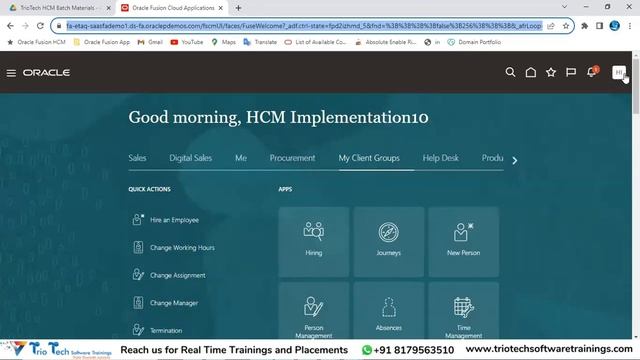Click the Oracle logo
The height and width of the screenshot is (360, 640).
tap(47, 73)
